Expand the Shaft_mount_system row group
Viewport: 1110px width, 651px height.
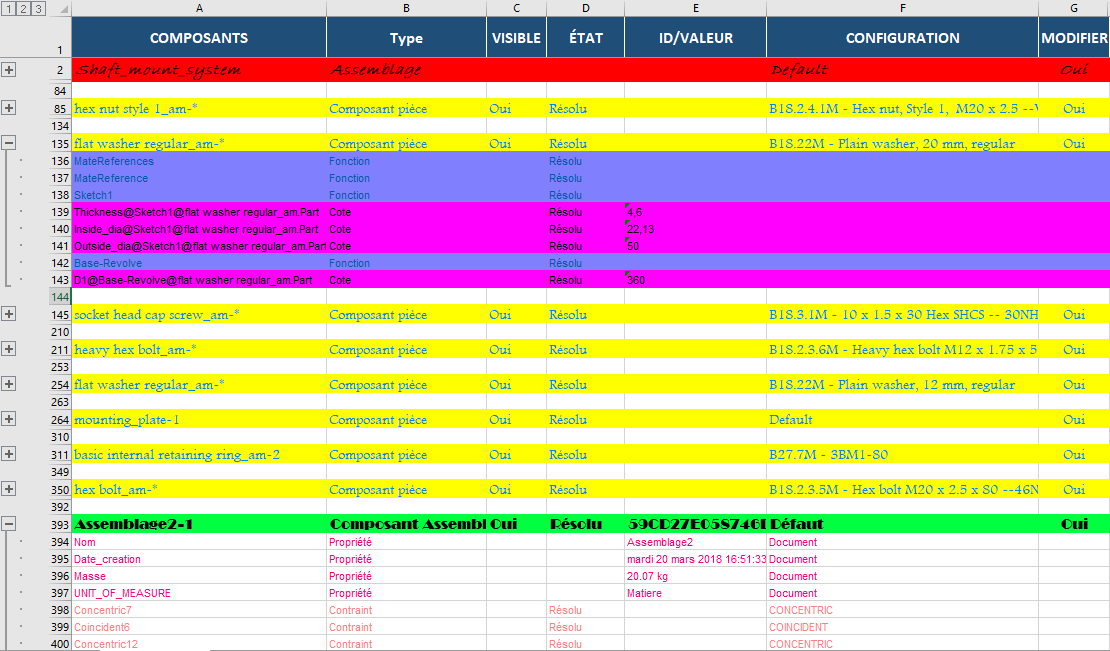click(x=9, y=70)
